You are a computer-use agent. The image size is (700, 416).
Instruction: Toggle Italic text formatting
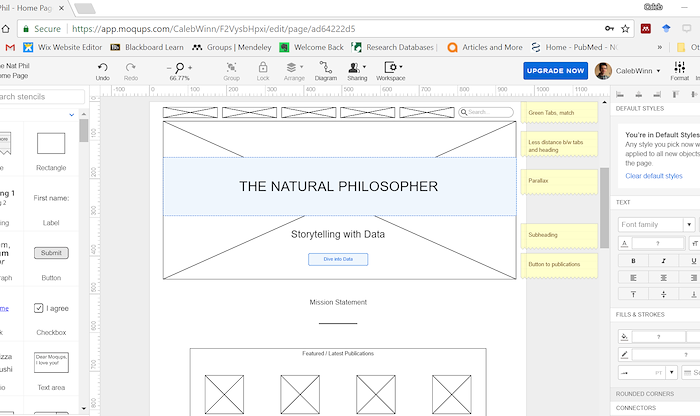pyautogui.click(x=663, y=261)
